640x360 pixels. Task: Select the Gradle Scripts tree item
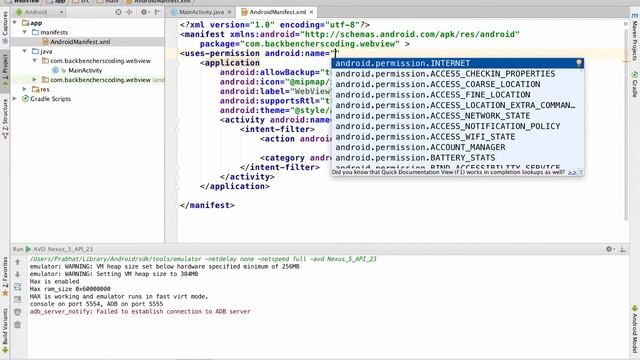50,99
